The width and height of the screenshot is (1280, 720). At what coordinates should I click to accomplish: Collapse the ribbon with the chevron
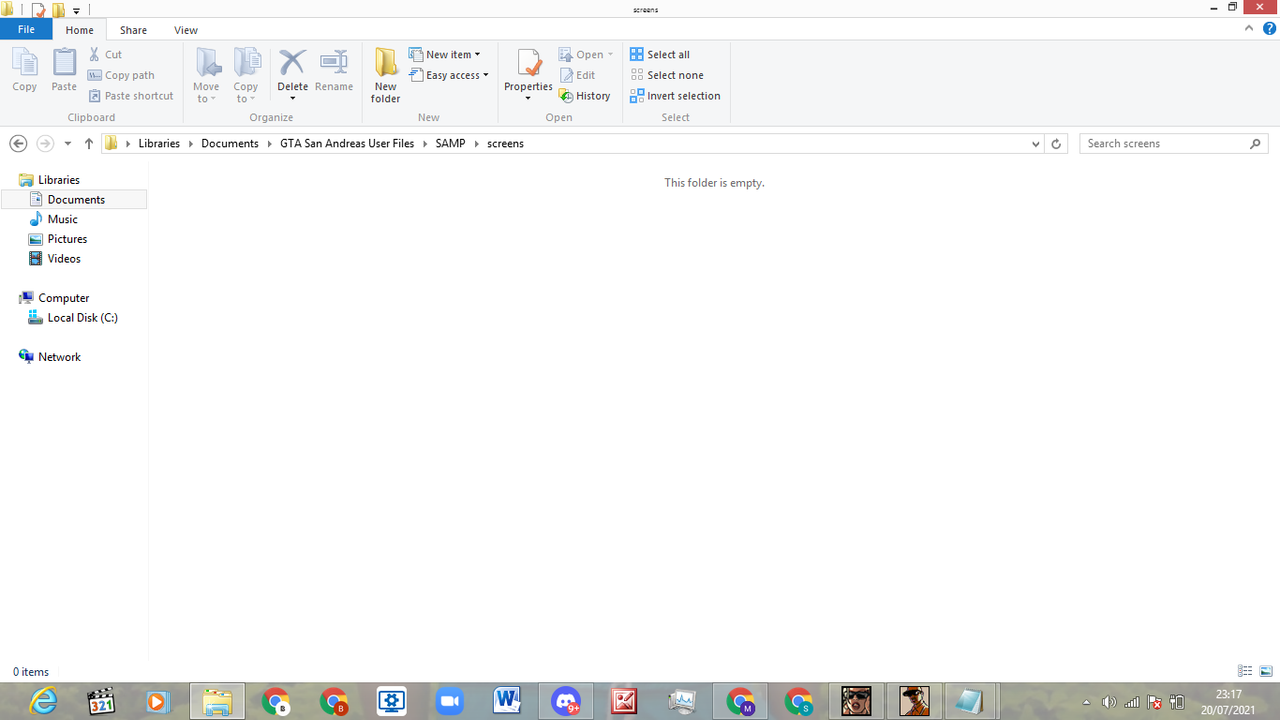pos(1250,29)
